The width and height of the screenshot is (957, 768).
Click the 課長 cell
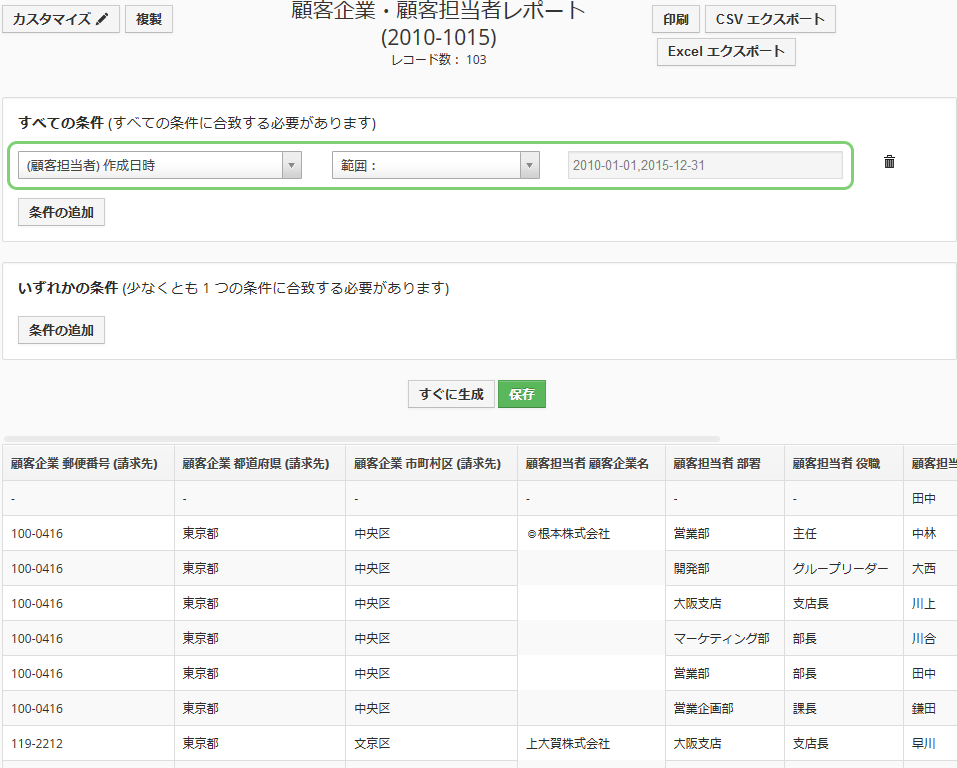coord(843,708)
